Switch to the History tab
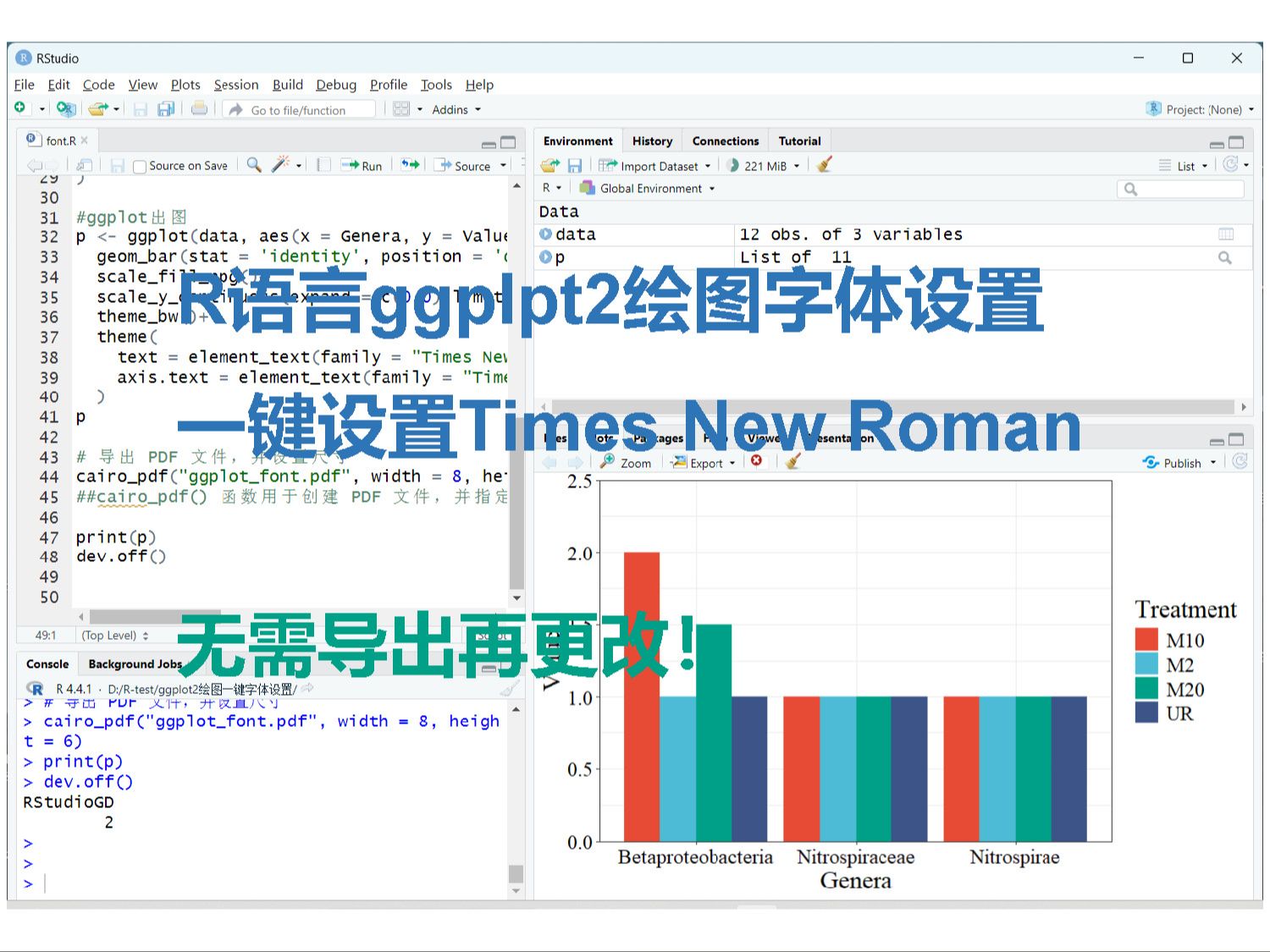 click(x=652, y=140)
